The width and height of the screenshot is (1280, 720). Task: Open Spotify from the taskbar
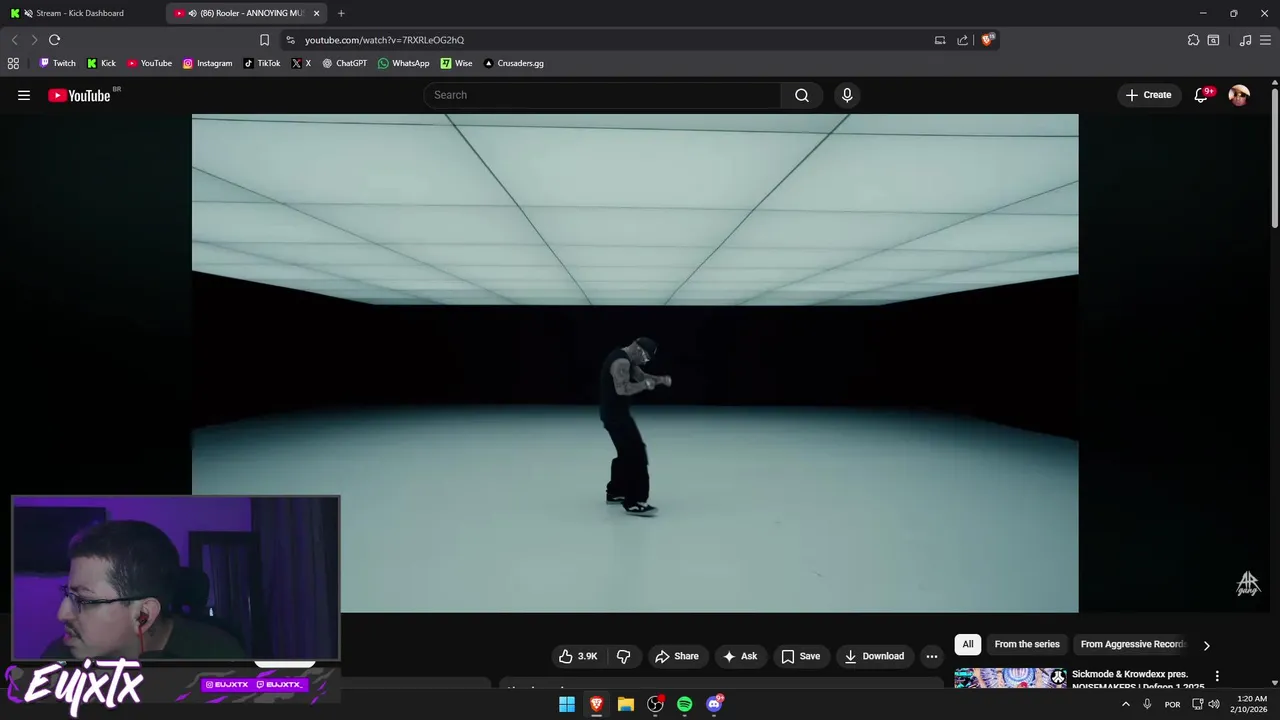(684, 704)
